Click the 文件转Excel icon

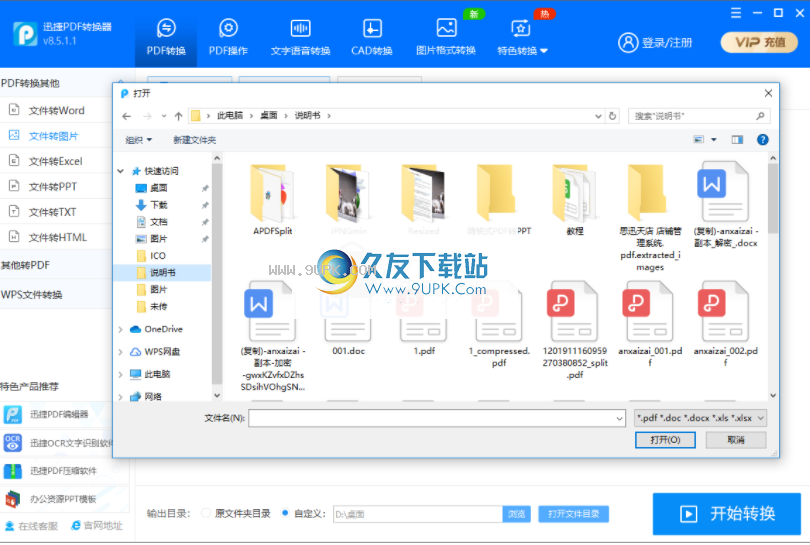14,161
